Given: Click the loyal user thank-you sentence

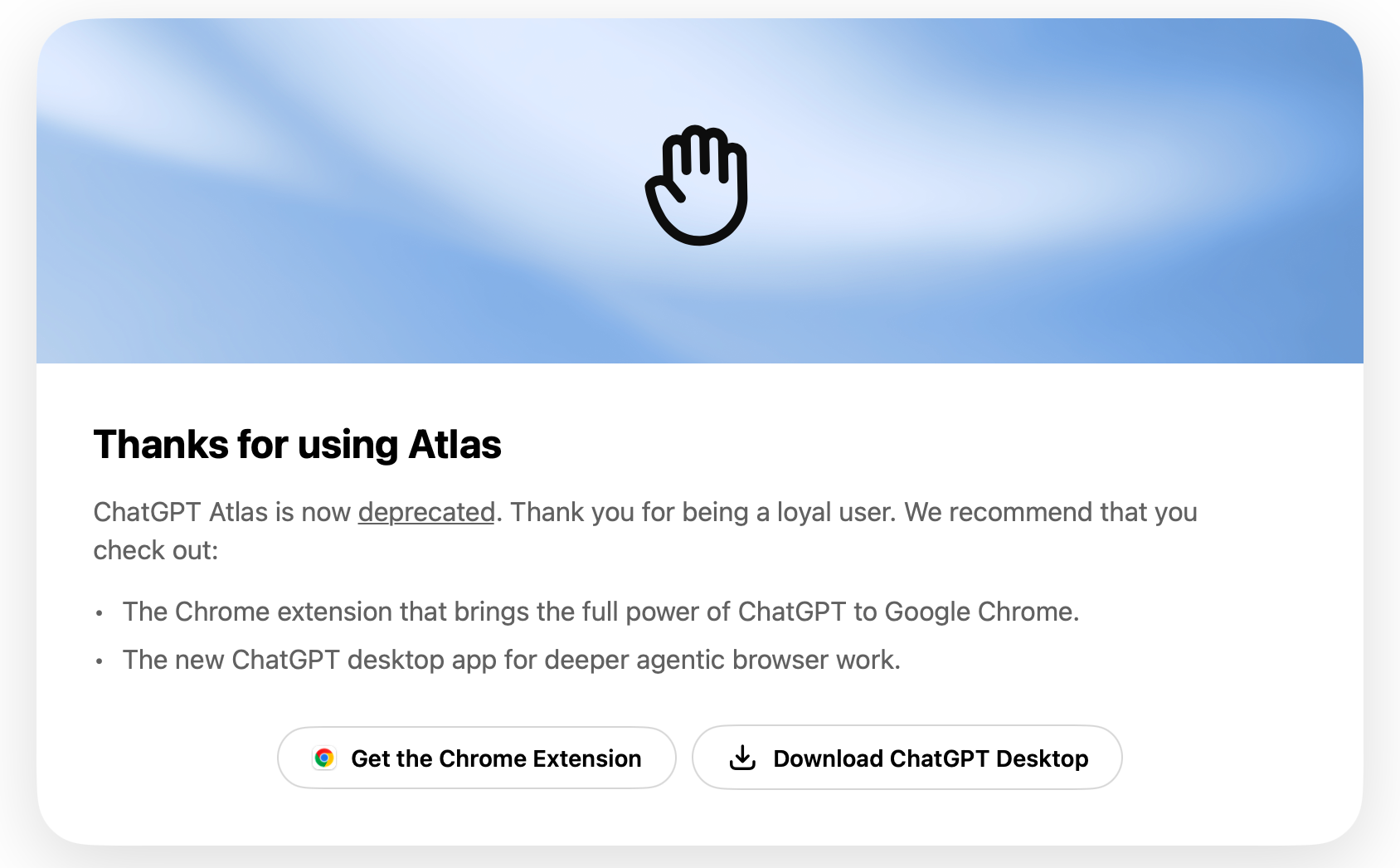Looking at the screenshot, I should pos(703,512).
